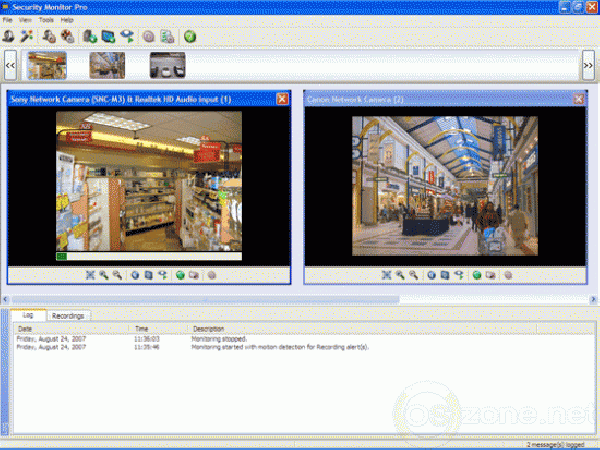Click the tower with green plus icon
The height and width of the screenshot is (450, 600).
tap(90, 37)
